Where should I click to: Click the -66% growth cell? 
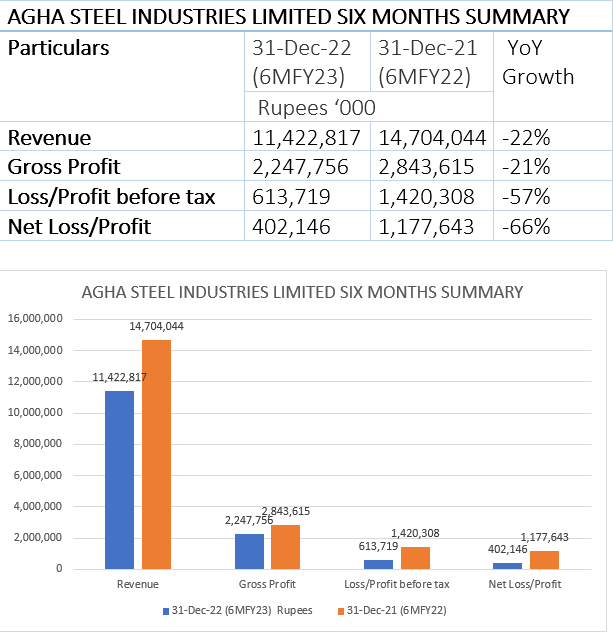pyautogui.click(x=526, y=227)
